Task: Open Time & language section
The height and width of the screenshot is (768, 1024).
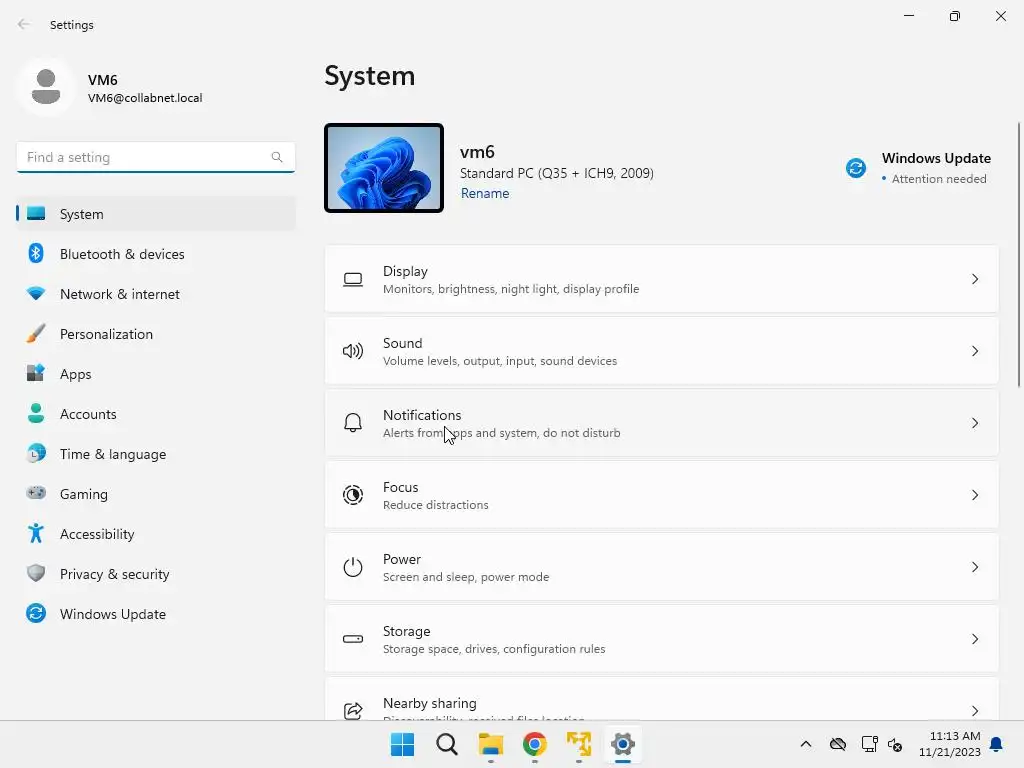Action: pyautogui.click(x=155, y=453)
